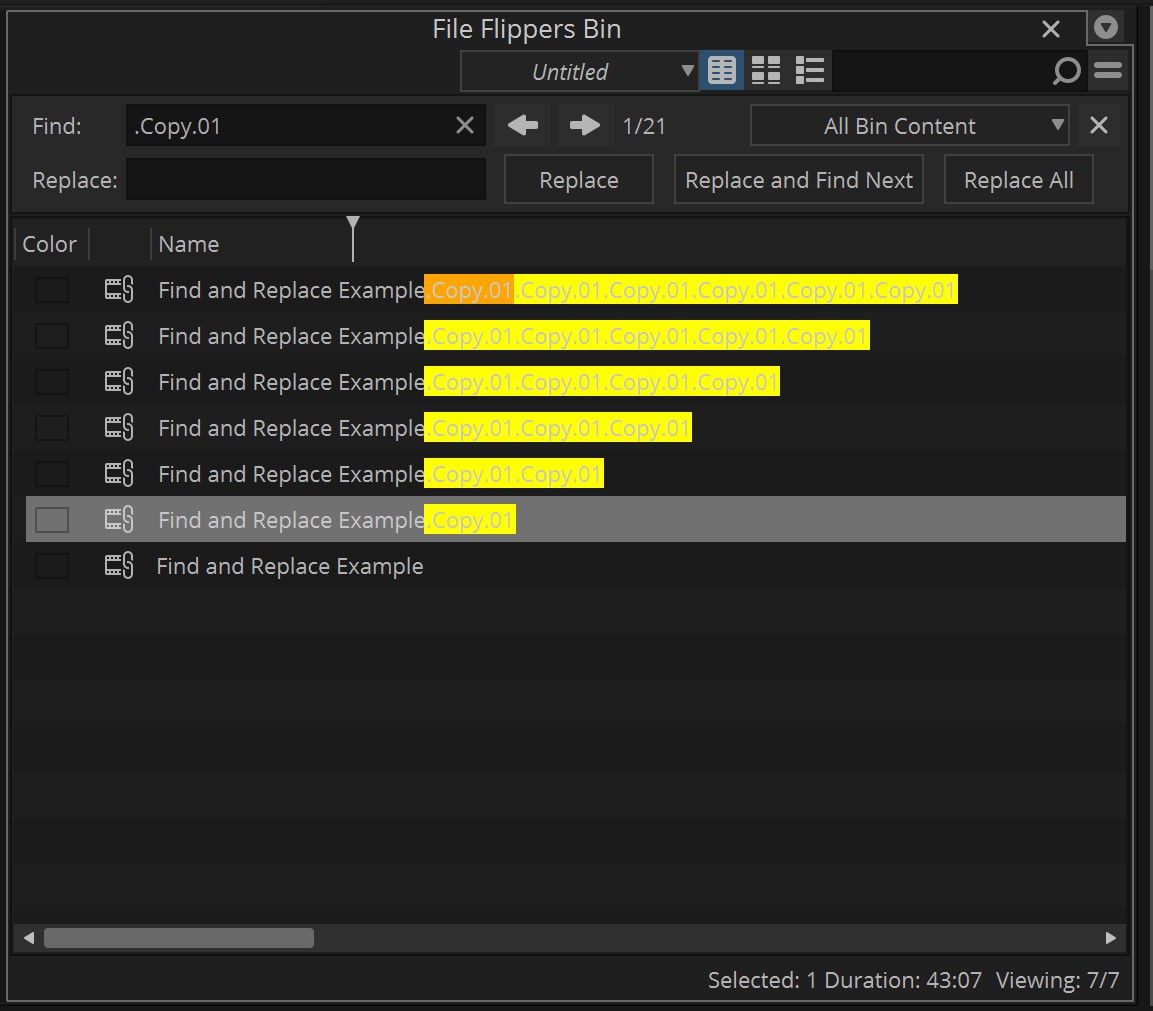Click sequence icon of row with five Copy.01
Viewport: 1153px width, 1011px height.
tap(118, 336)
